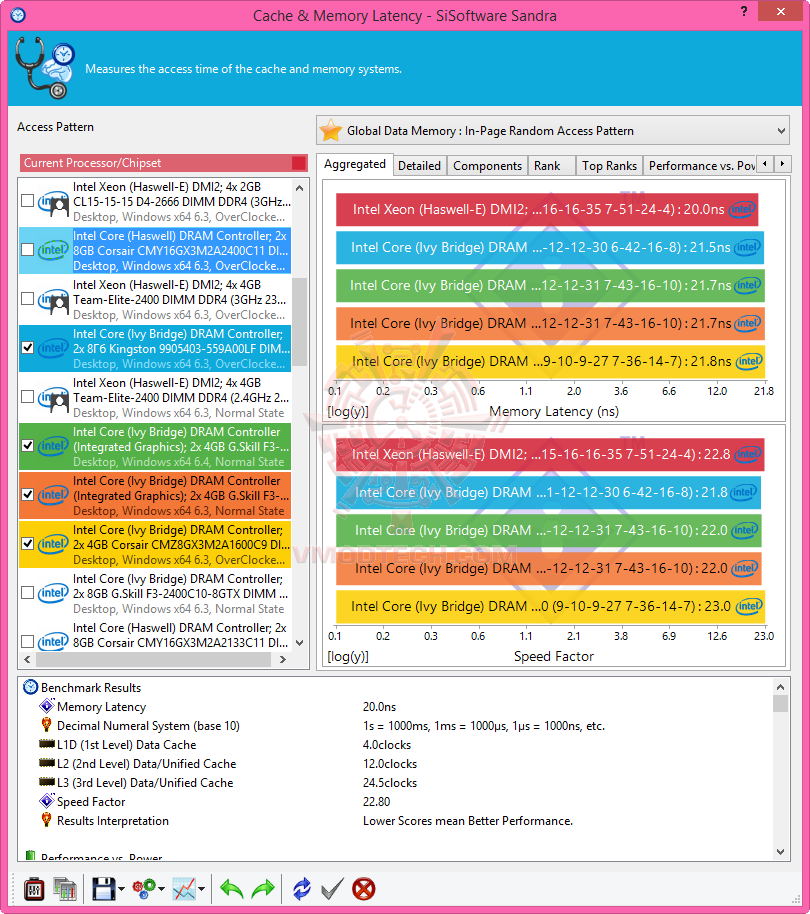Uncheck the green Ivy Bridge G.Skill x64 6.4 entry
Image resolution: width=810 pixels, height=914 pixels.
tap(27, 446)
